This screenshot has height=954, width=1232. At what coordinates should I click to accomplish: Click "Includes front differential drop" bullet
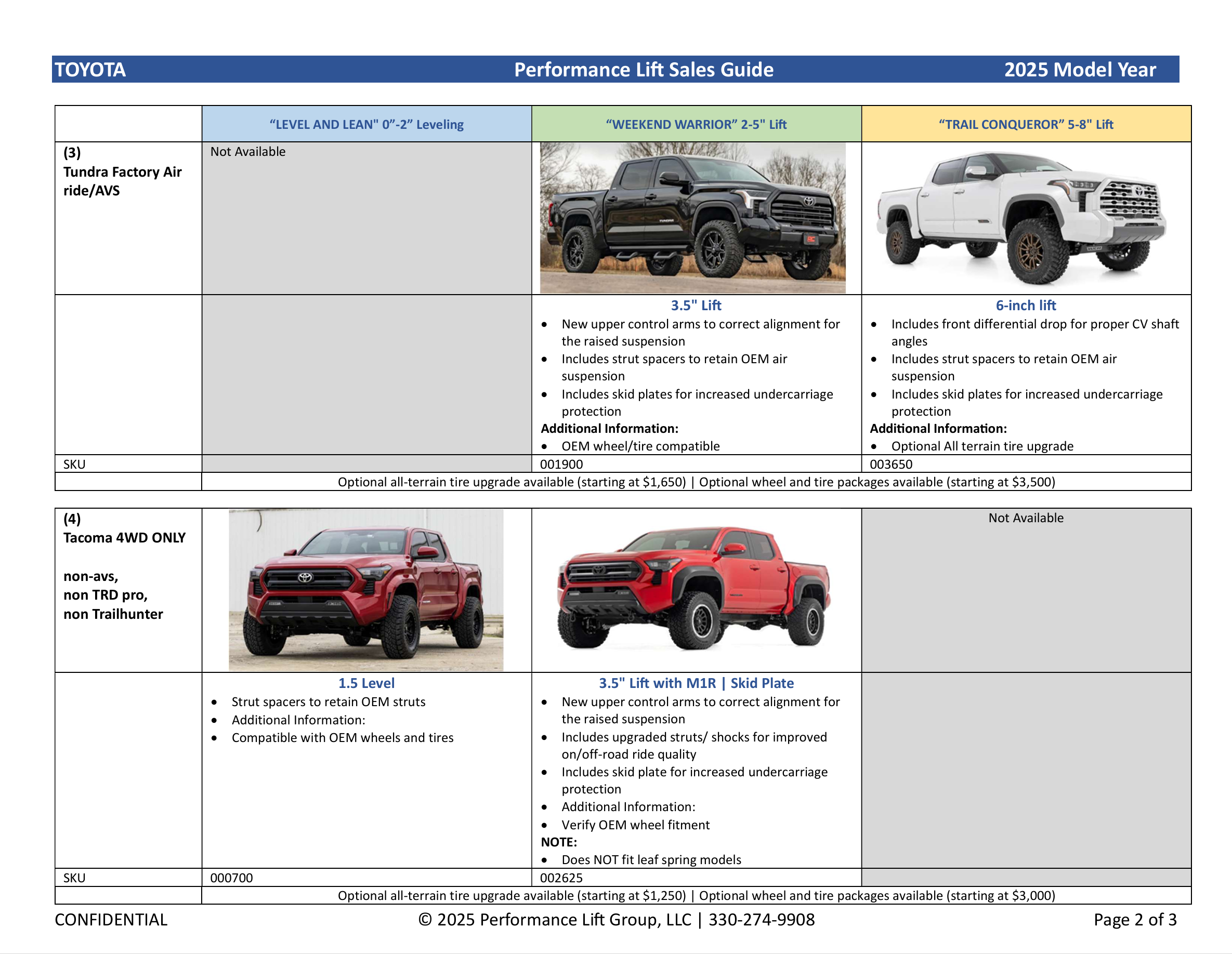[x=1034, y=333]
